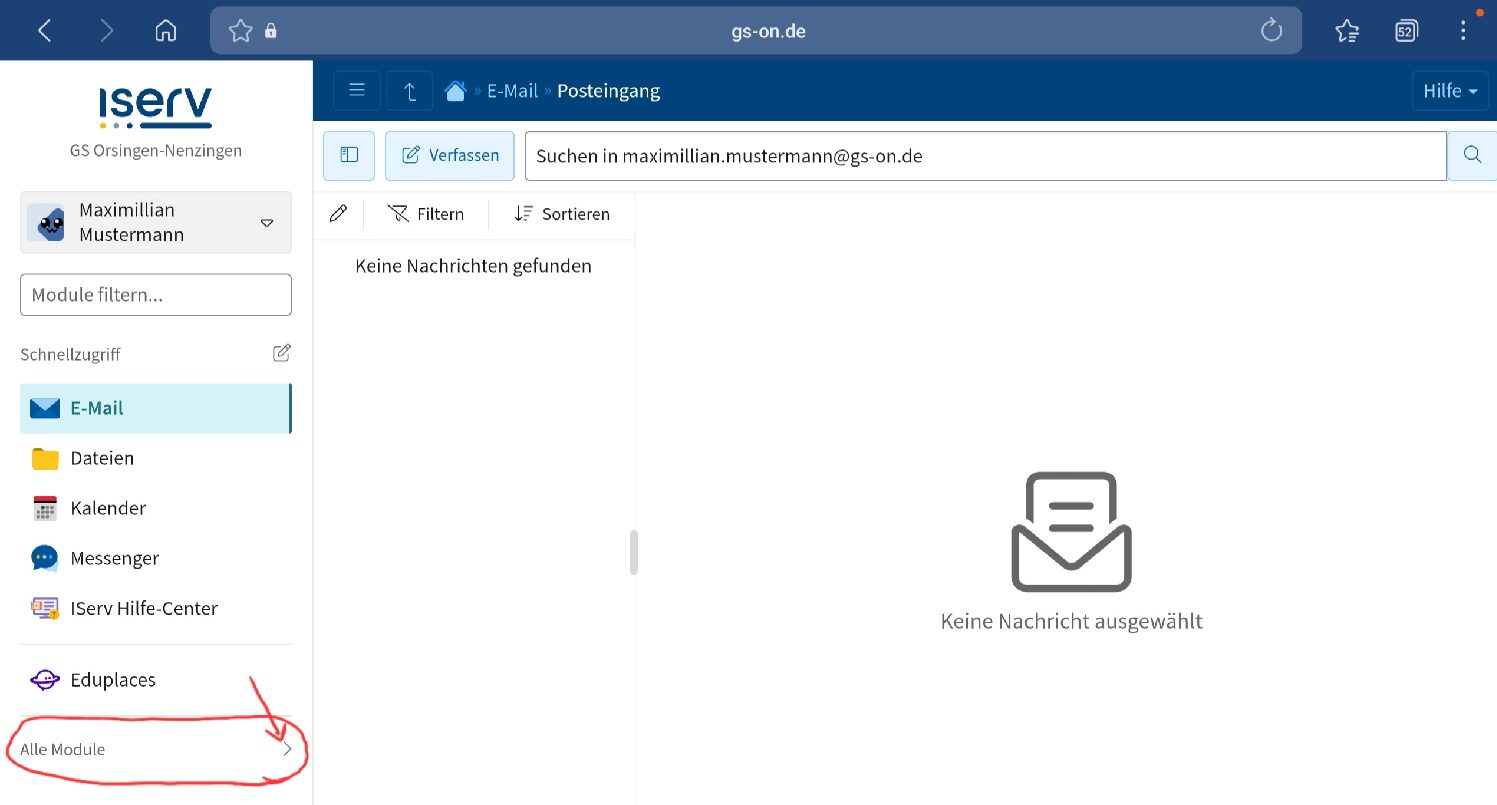Toggle the mail folder sidebar panel
The image size is (1497, 805).
(349, 155)
